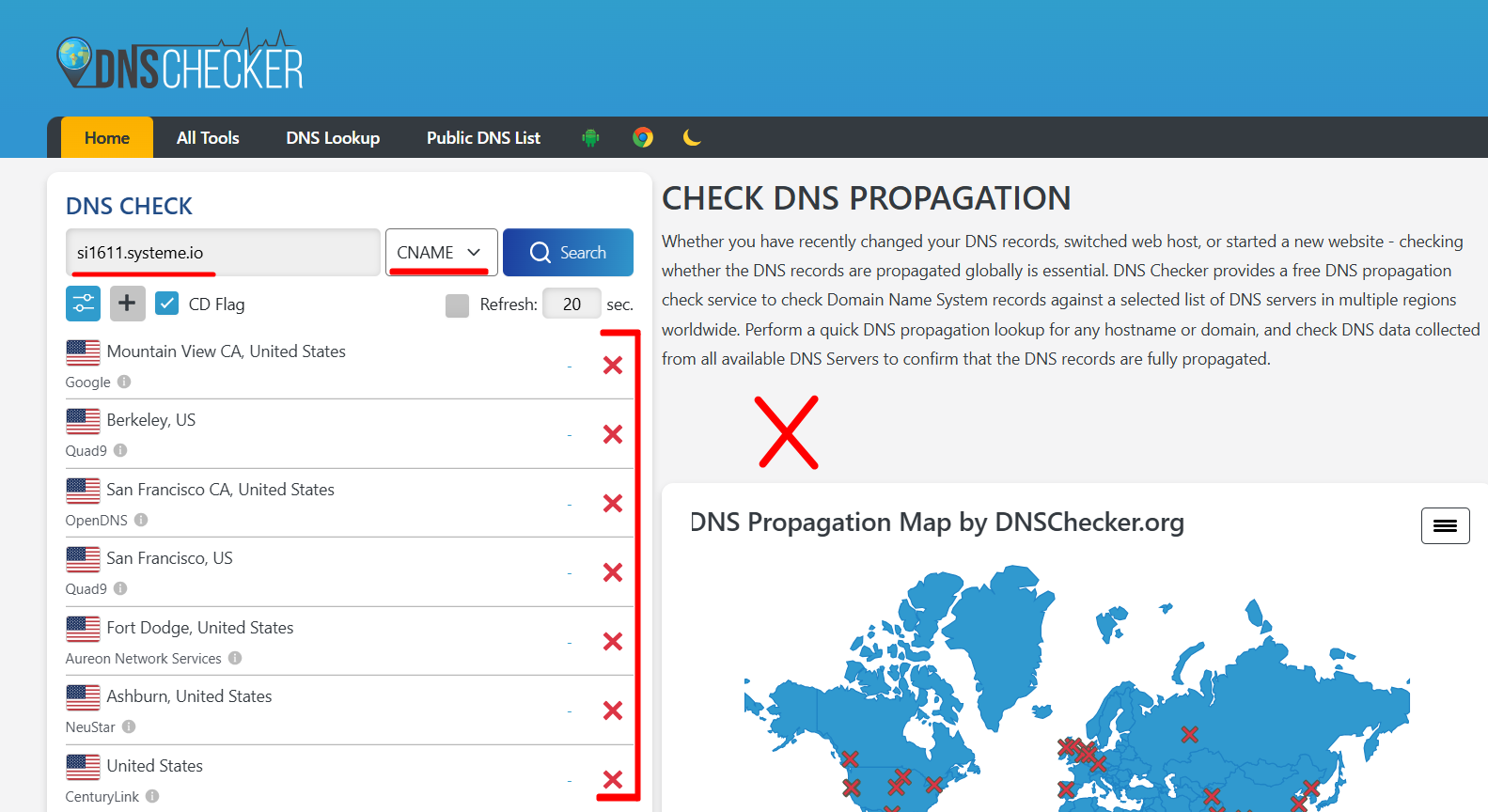Open DNS server filter settings icon
Viewport: 1488px width, 812px height.
pos(83,304)
